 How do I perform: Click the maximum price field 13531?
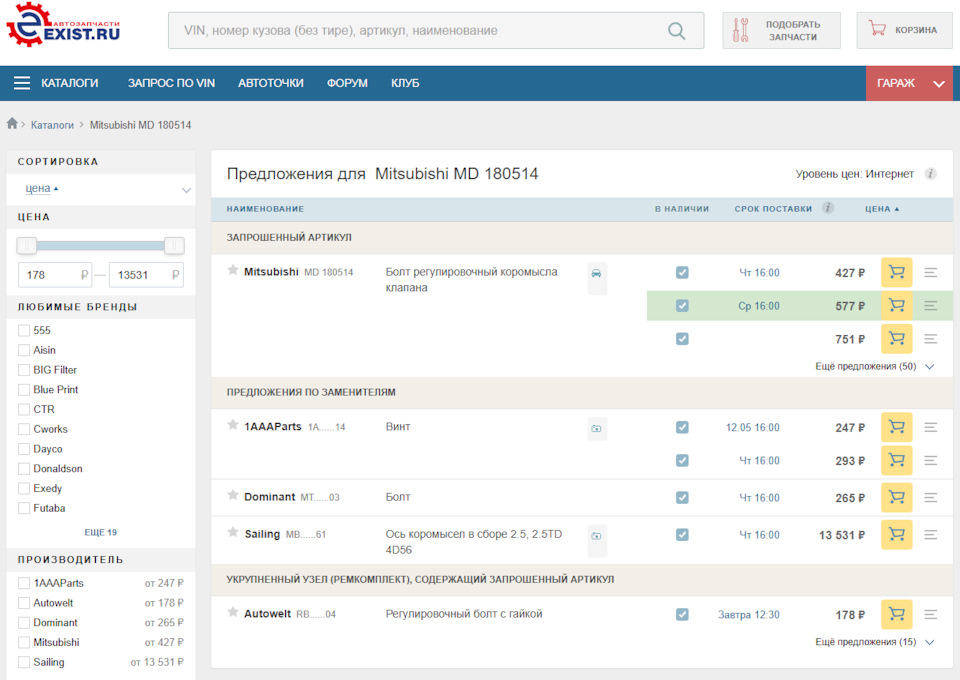tap(146, 275)
